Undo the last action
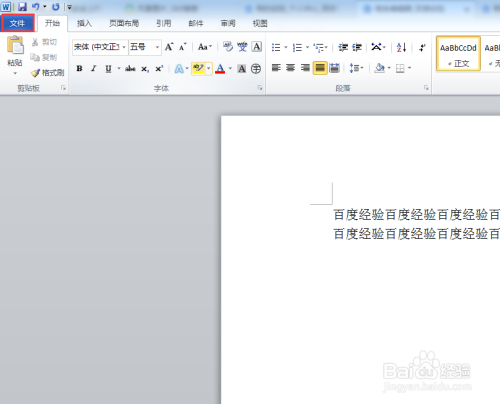 click(x=35, y=7)
